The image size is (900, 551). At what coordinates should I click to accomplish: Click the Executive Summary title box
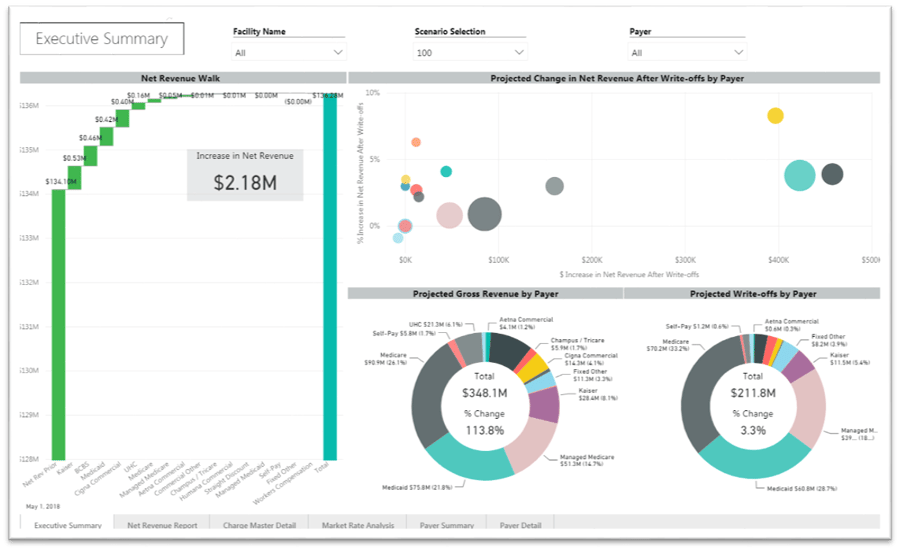(102, 38)
